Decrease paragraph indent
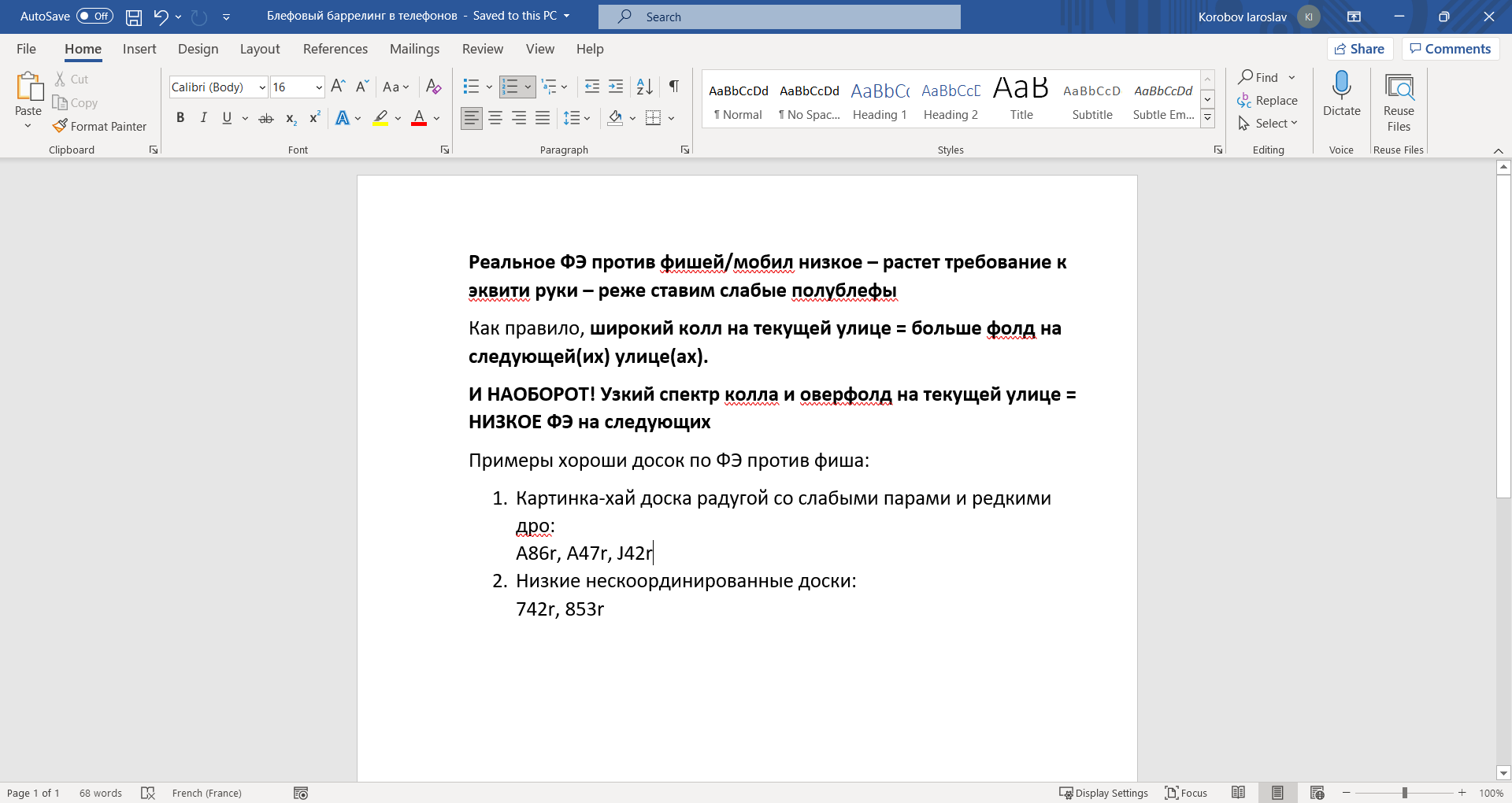 [592, 87]
